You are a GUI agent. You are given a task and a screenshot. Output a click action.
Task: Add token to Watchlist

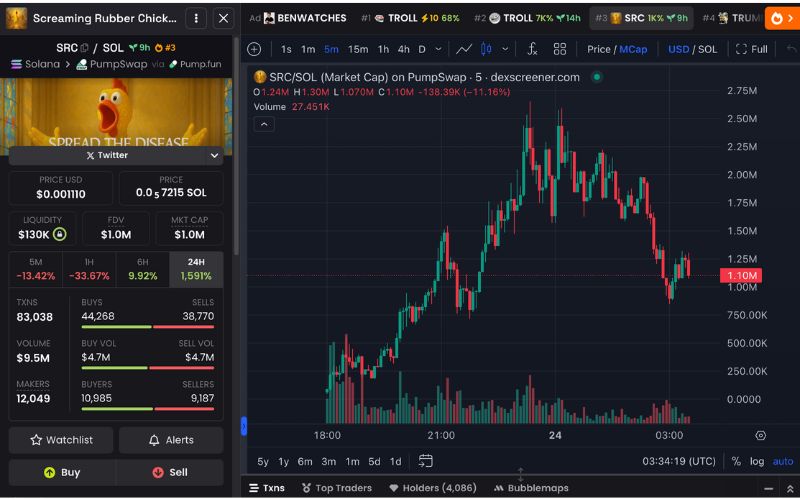(61, 440)
